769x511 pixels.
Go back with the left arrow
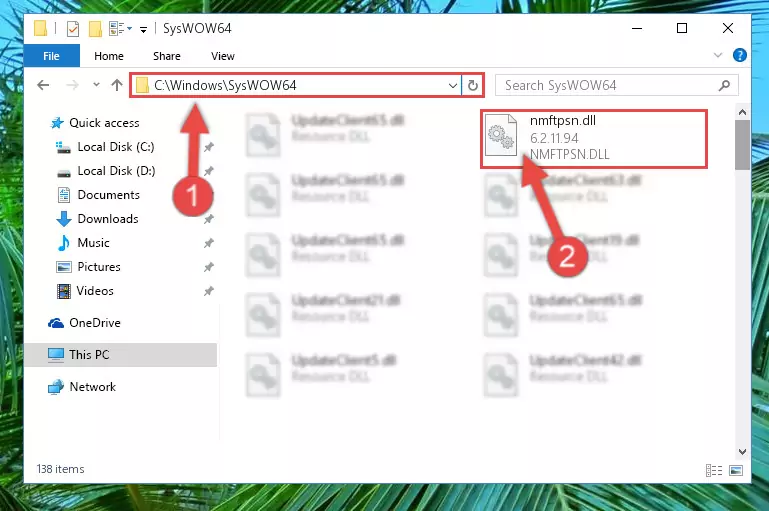[x=43, y=85]
